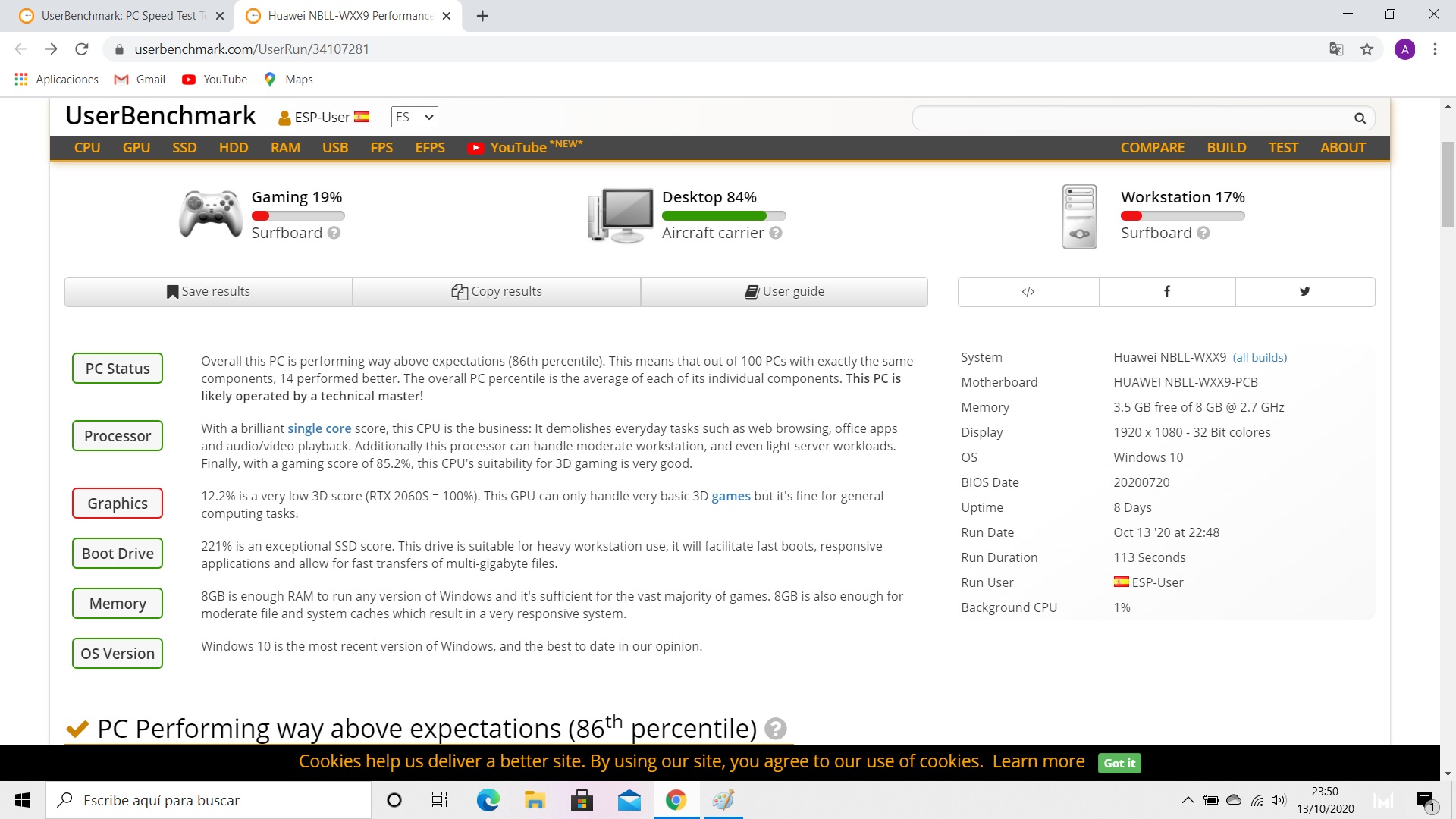The width and height of the screenshot is (1456, 819).
Task: Open Microsoft Edge from the taskbar
Action: click(488, 800)
